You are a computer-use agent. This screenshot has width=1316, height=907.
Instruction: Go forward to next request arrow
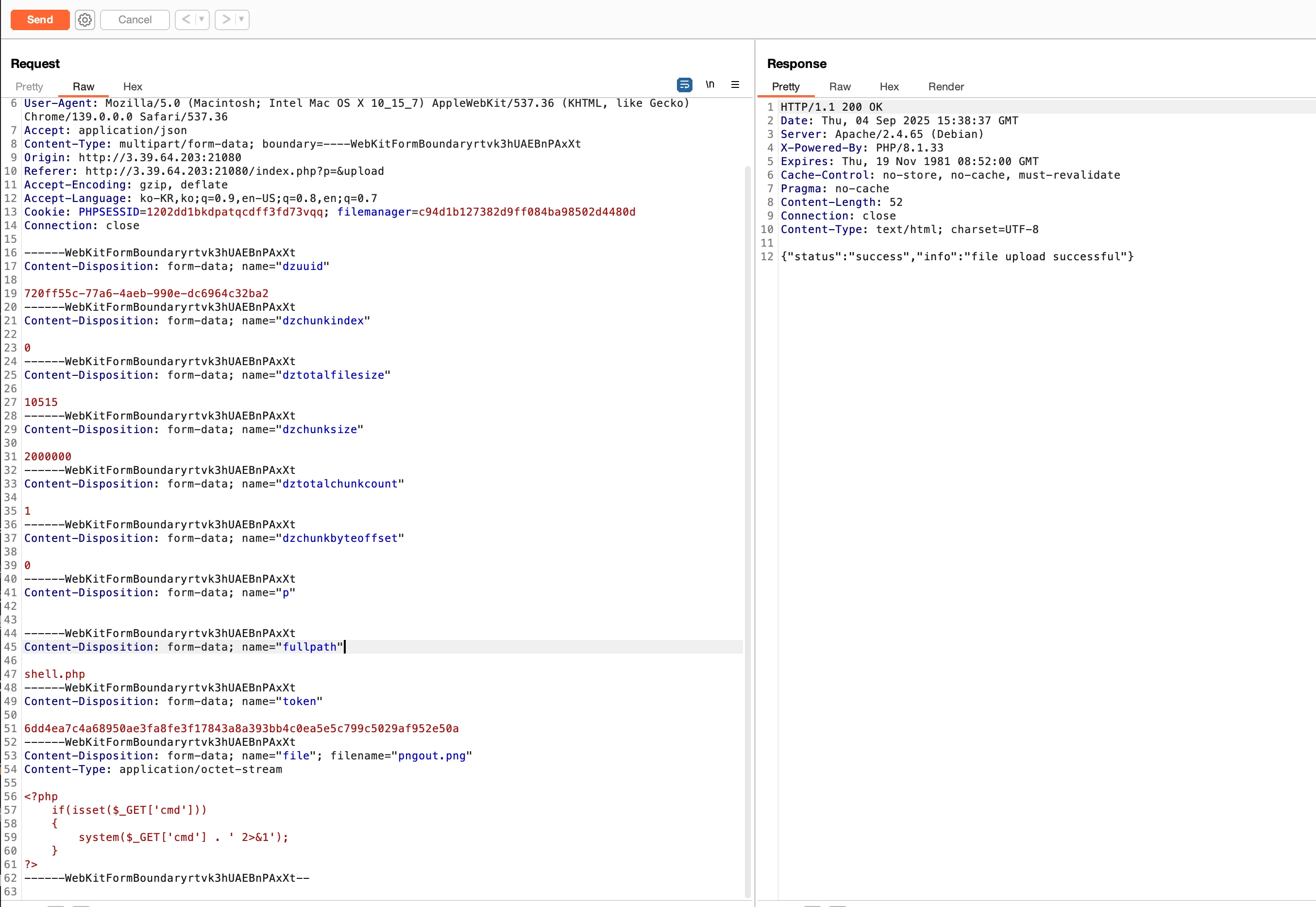(226, 19)
